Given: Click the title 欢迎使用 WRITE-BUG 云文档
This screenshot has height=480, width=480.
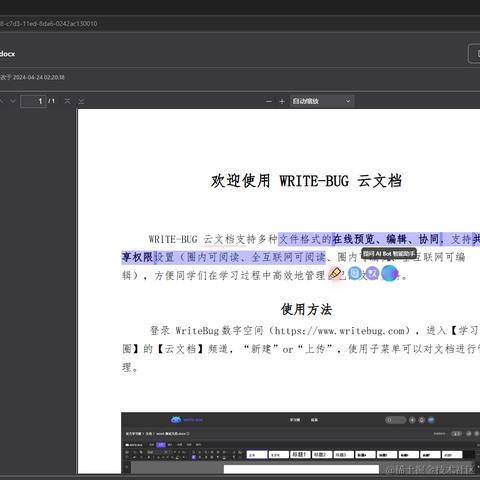Looking at the screenshot, I should tap(306, 181).
